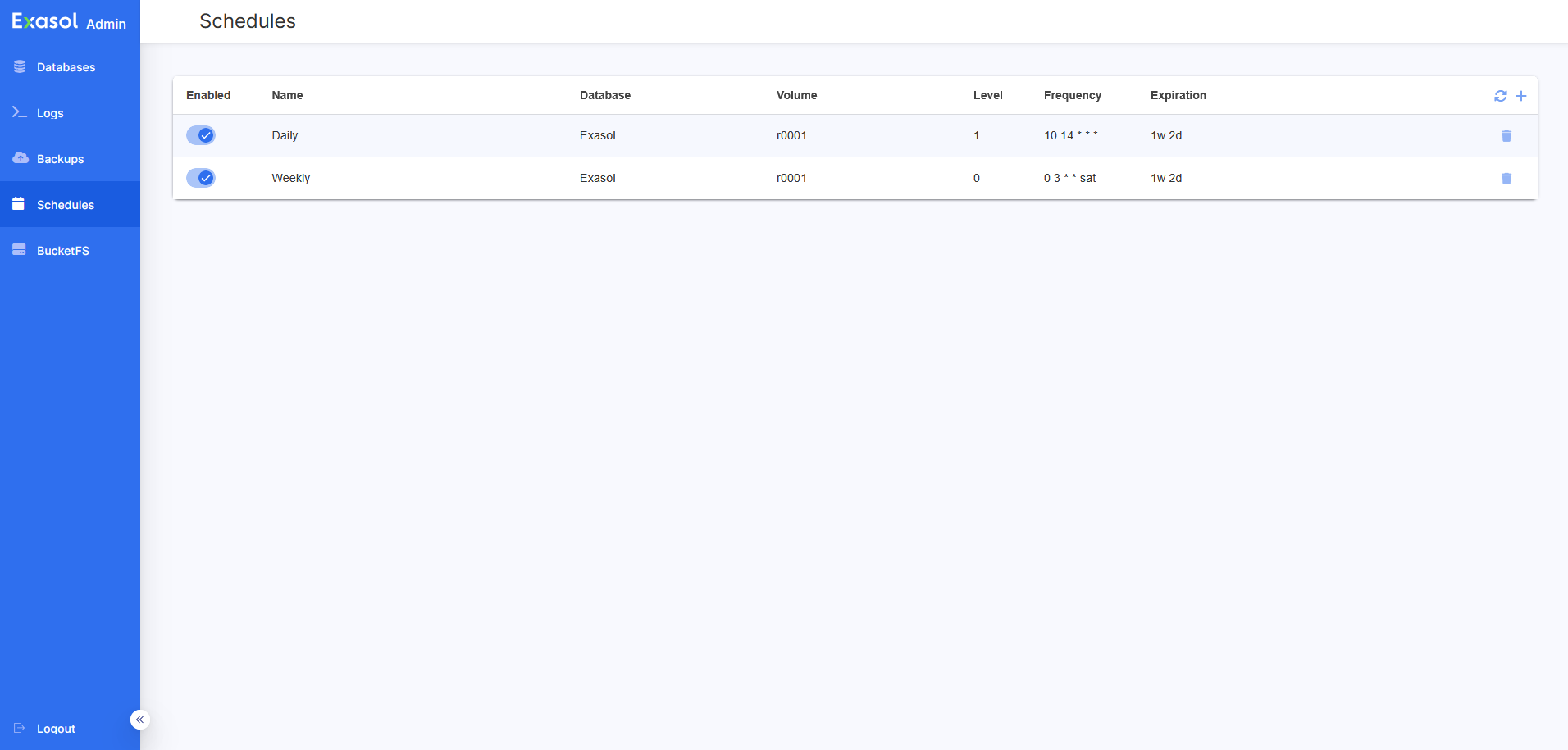Go to the BucketFS page
Viewport: 1568px width, 750px height.
tap(62, 251)
